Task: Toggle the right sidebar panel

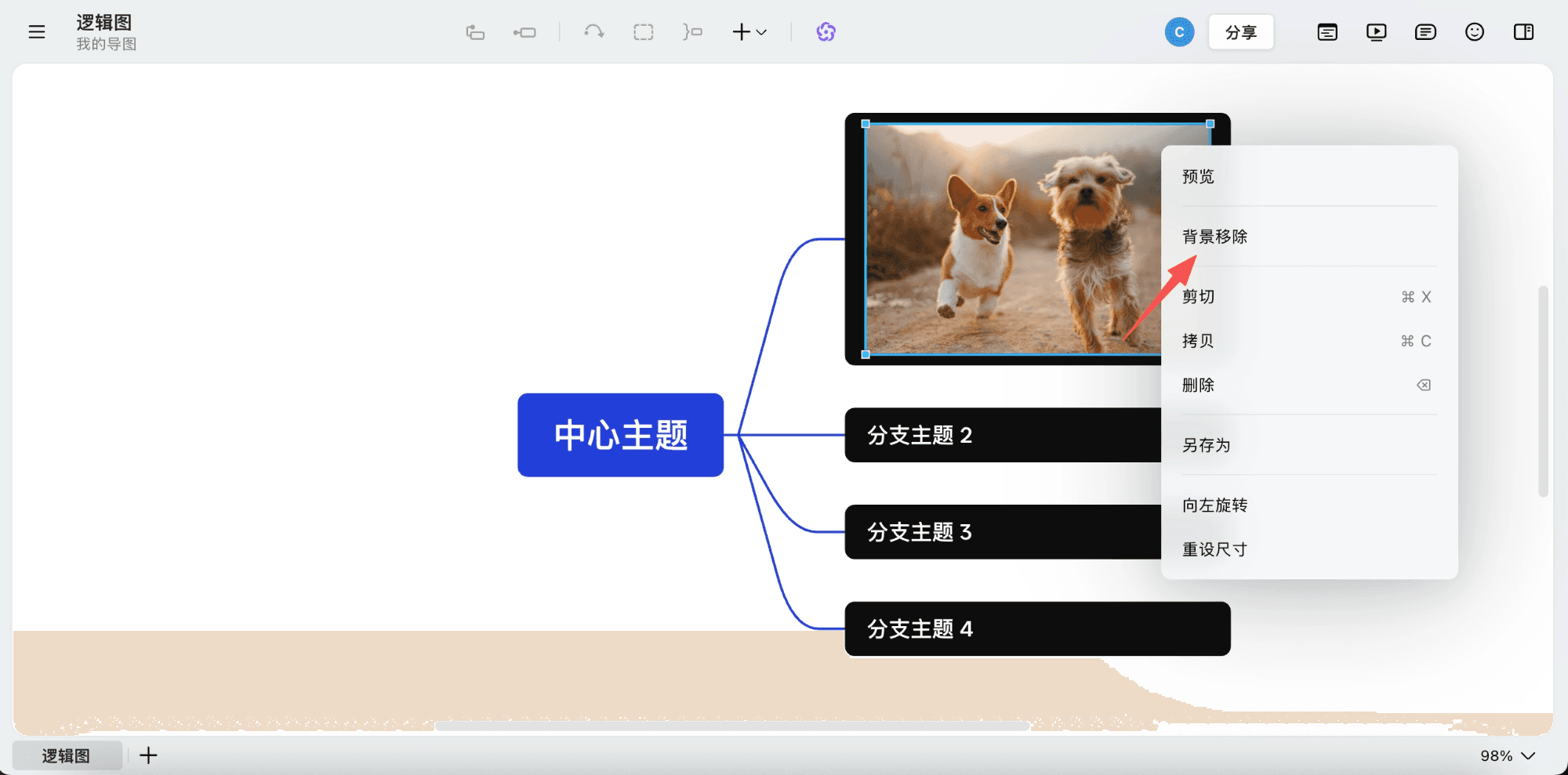Action: coord(1524,32)
